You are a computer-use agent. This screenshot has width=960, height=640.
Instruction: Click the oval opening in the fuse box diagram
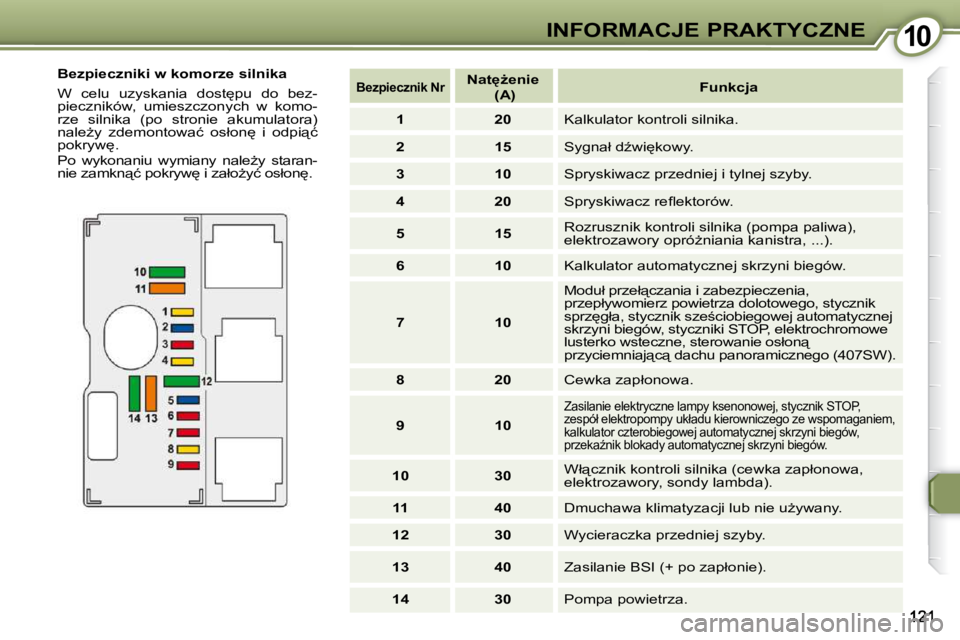pos(130,337)
